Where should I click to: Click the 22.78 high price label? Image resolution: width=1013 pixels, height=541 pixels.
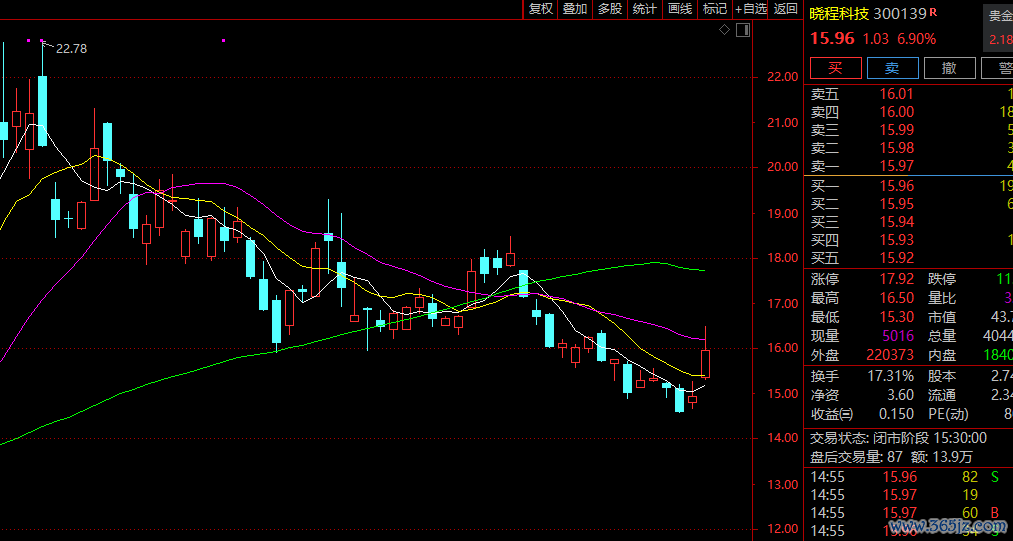(x=72, y=48)
